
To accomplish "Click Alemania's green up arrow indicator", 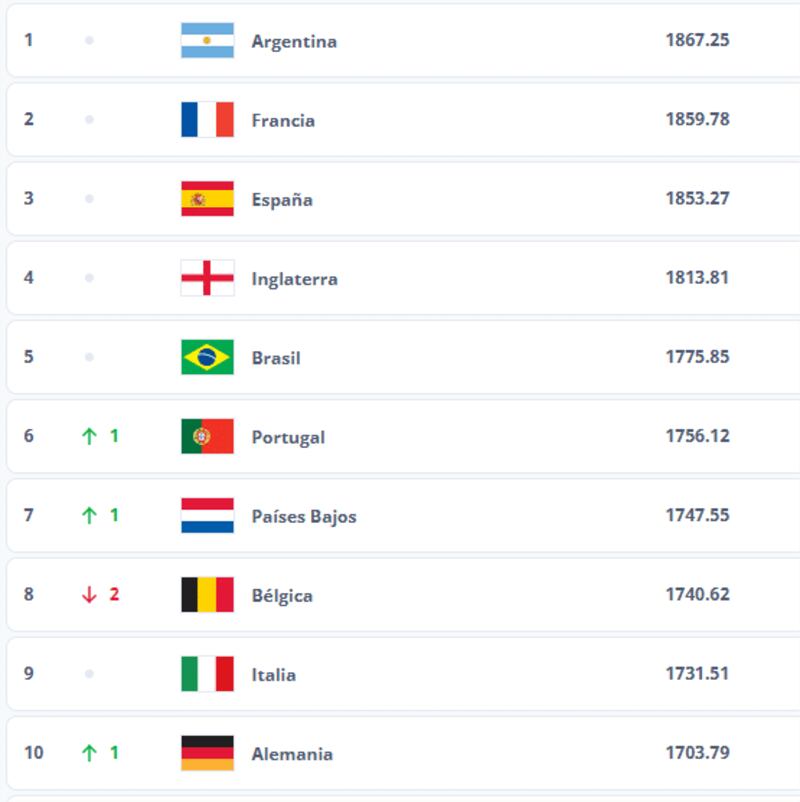I will 89,753.
